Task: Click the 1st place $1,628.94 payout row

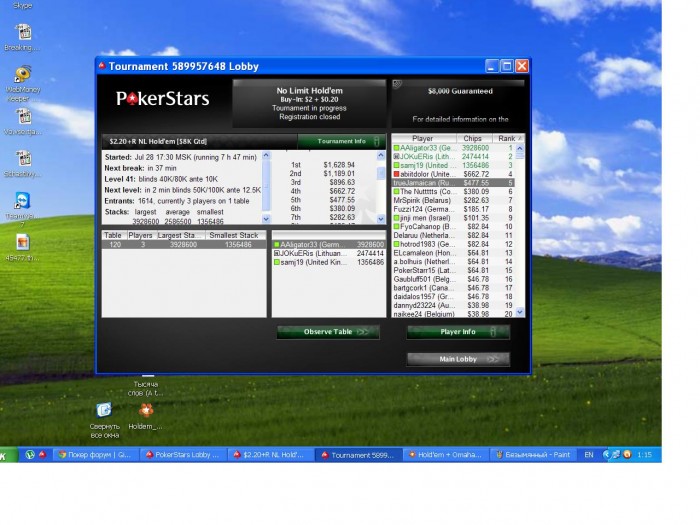Action: click(322, 165)
